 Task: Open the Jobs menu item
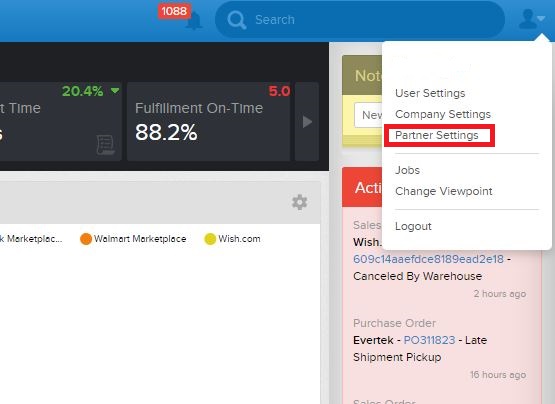click(407, 170)
